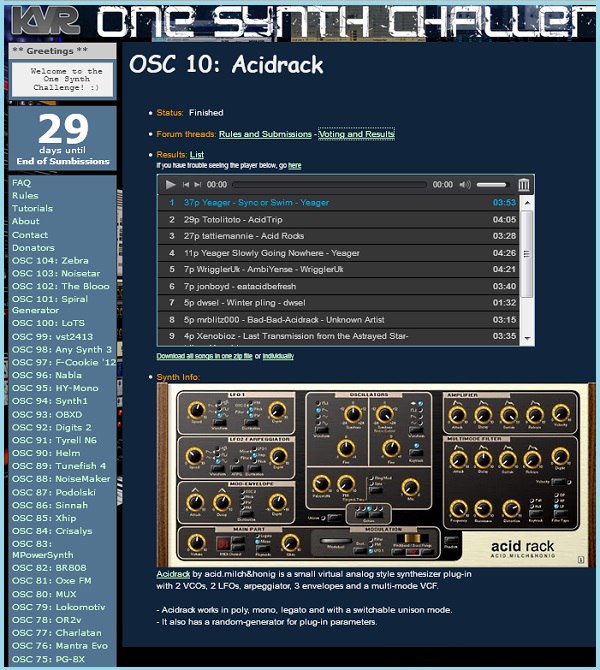The width and height of the screenshot is (600, 670).
Task: Click the player seek progress bar
Action: pyautogui.click(x=330, y=185)
